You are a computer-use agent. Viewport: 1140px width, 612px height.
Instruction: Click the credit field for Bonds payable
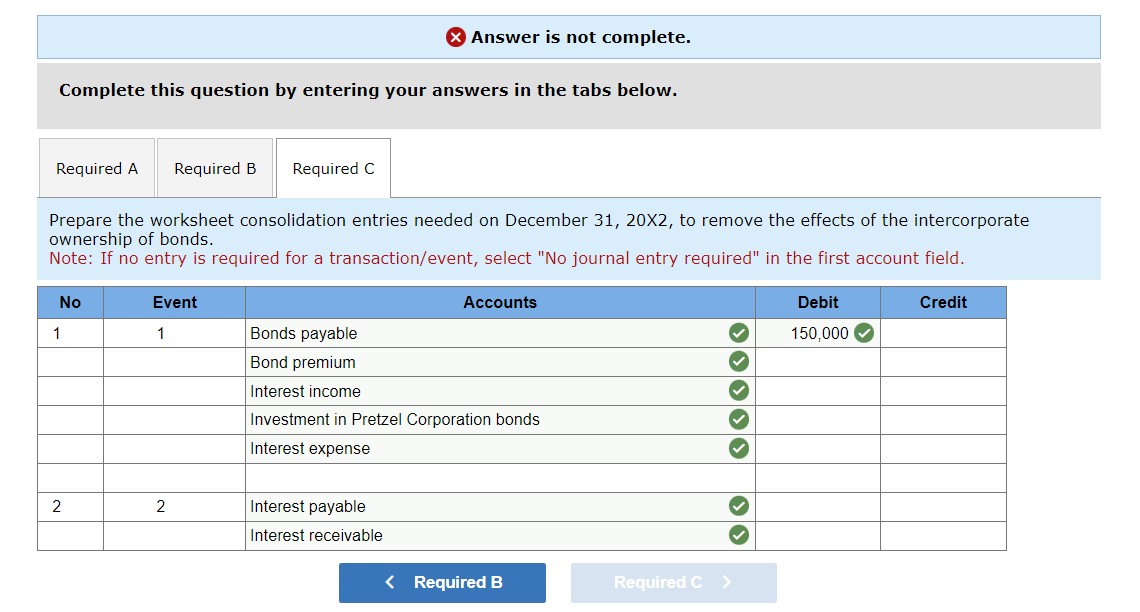942,333
